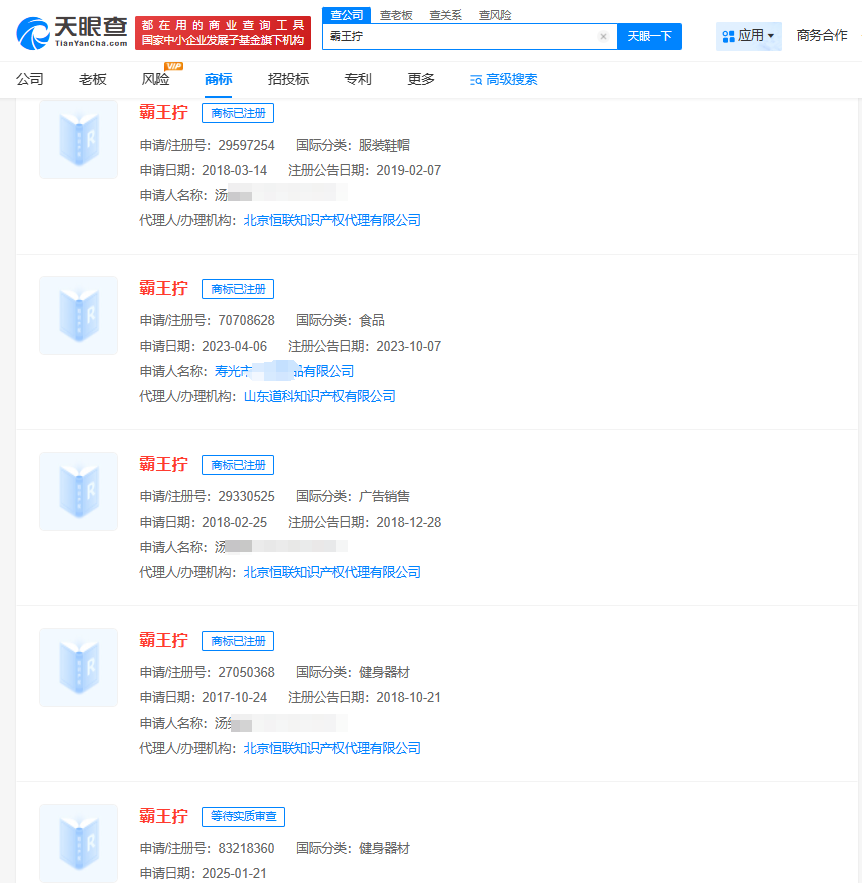Open trademark thumbnail for registration 83218360

click(78, 843)
